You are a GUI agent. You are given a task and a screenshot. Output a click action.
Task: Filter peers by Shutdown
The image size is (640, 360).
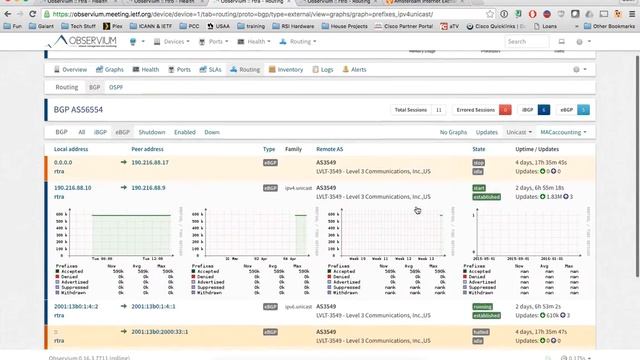pyautogui.click(x=152, y=132)
